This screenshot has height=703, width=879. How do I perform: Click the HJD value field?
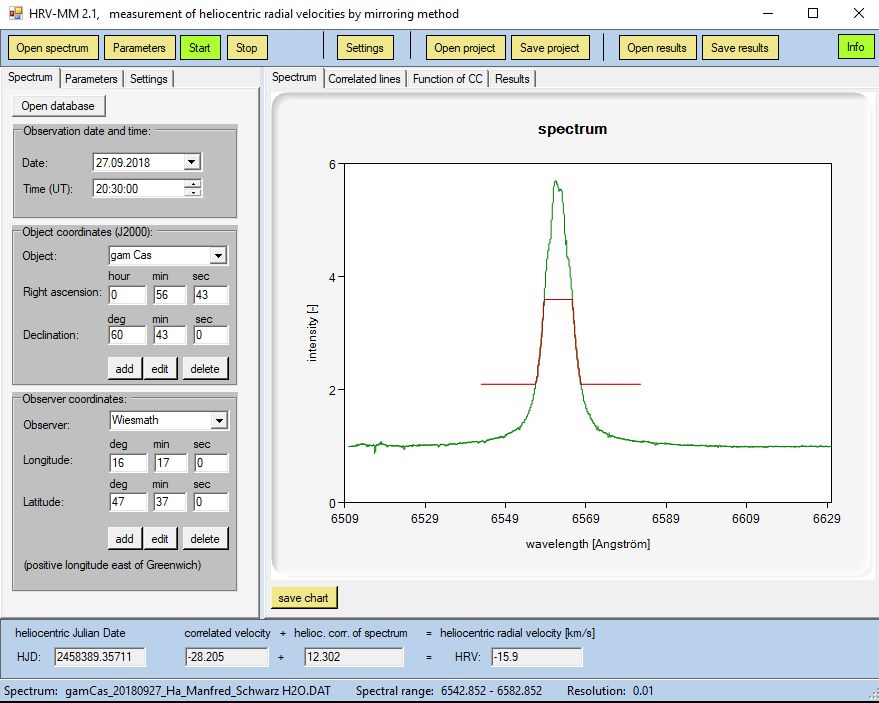click(x=100, y=656)
